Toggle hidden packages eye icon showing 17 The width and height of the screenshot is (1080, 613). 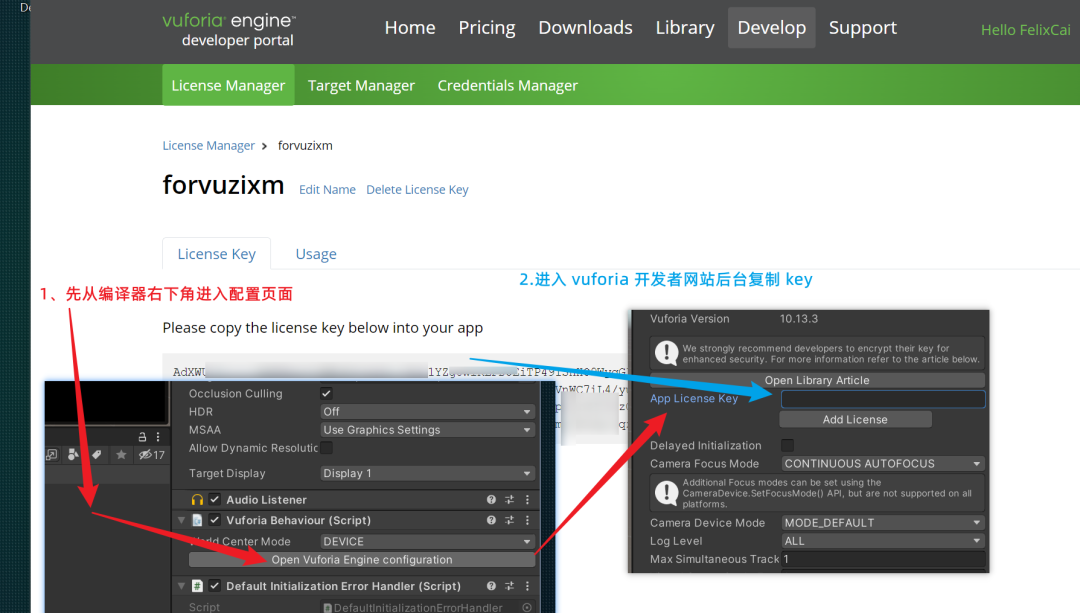(152, 455)
